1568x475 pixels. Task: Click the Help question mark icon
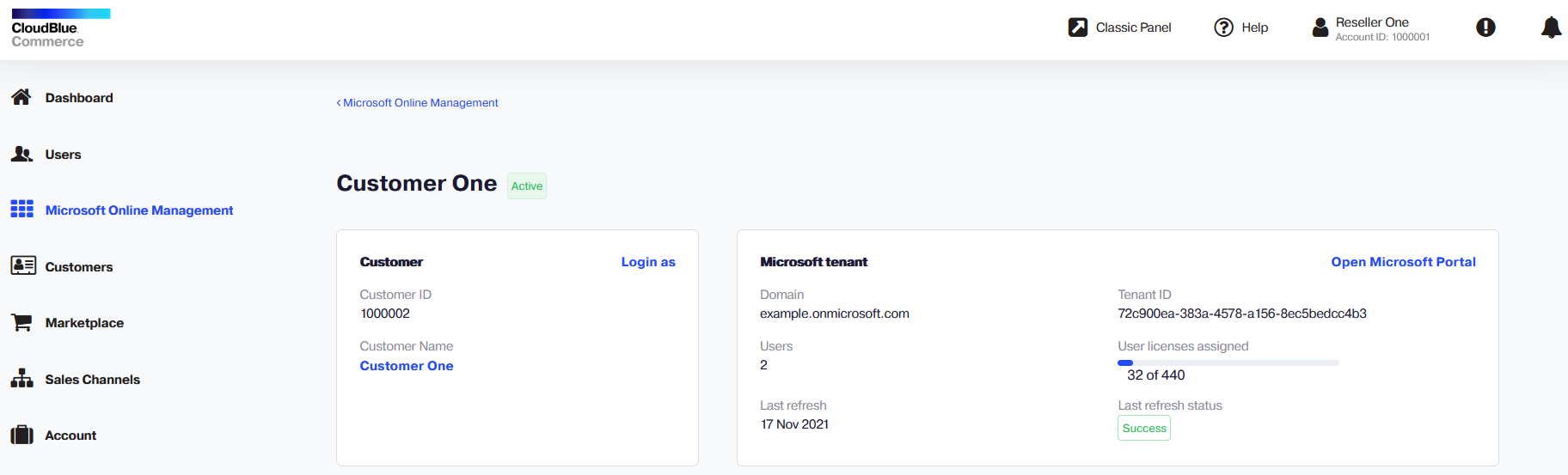1223,27
